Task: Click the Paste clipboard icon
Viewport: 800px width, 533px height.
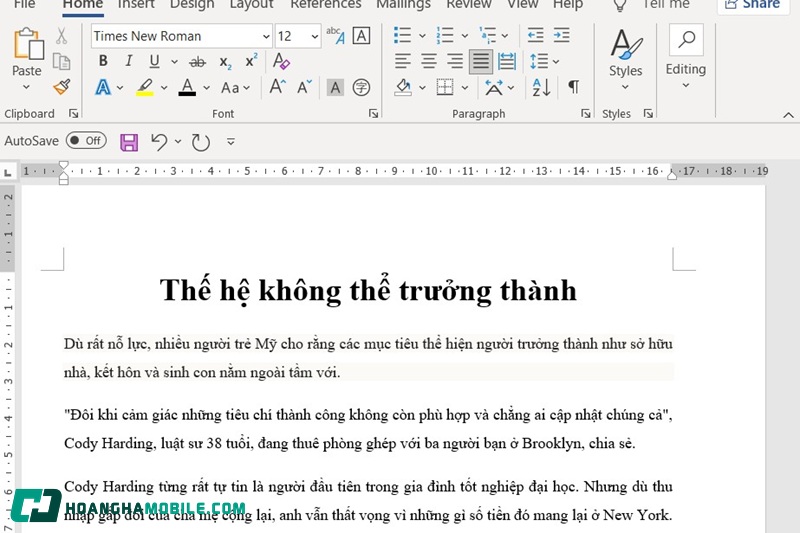Action: [28, 45]
